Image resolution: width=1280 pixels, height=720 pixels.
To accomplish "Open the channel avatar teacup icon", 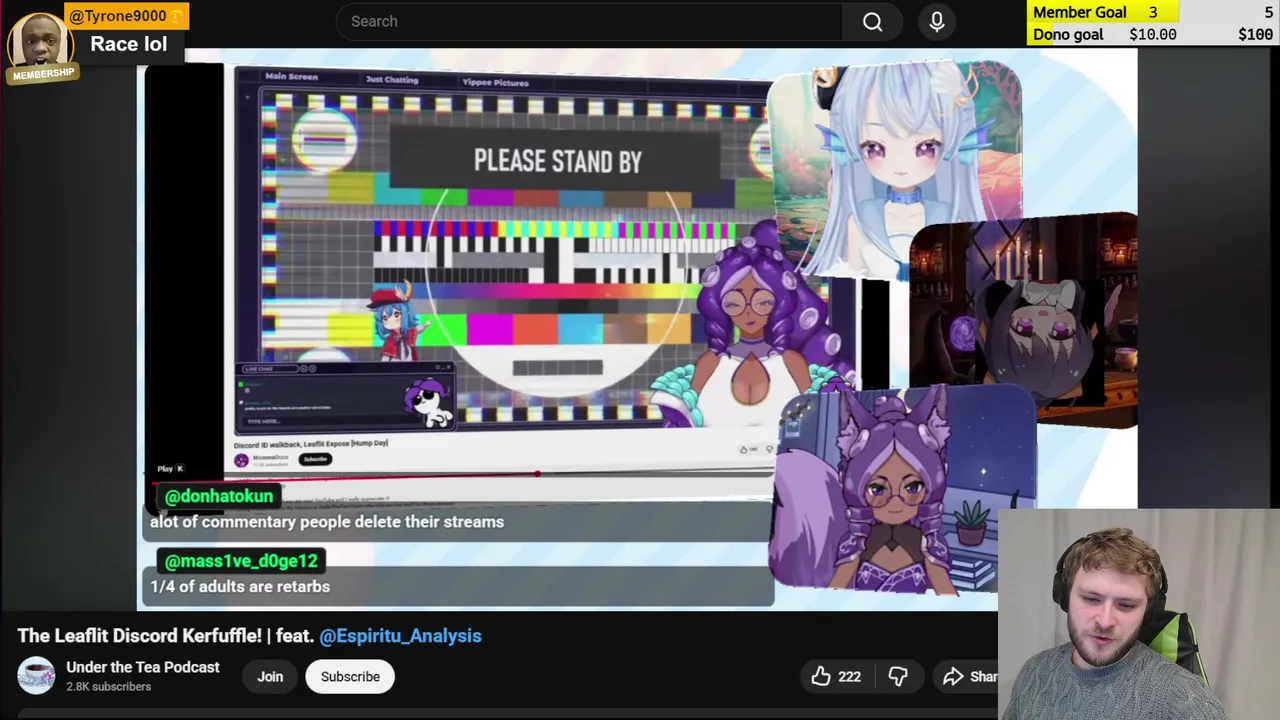I will tap(36, 676).
